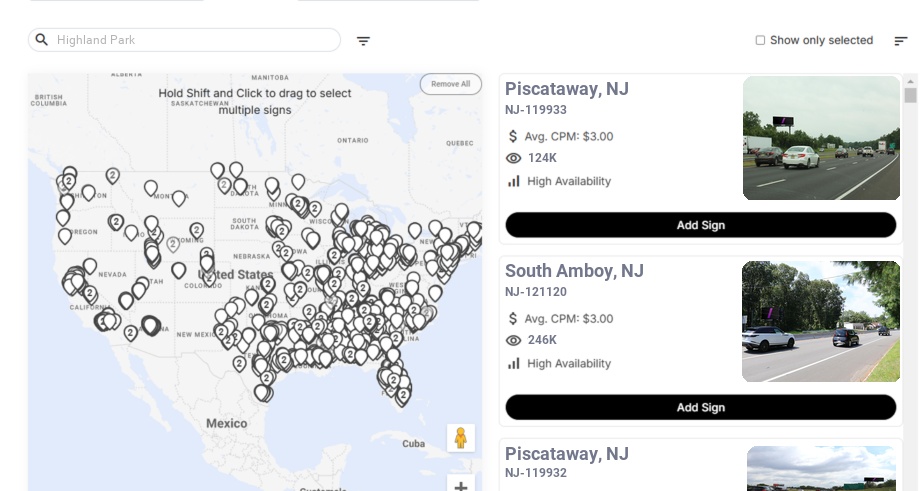
Task: Click the views eye icon for NJ-119933
Action: 514,158
